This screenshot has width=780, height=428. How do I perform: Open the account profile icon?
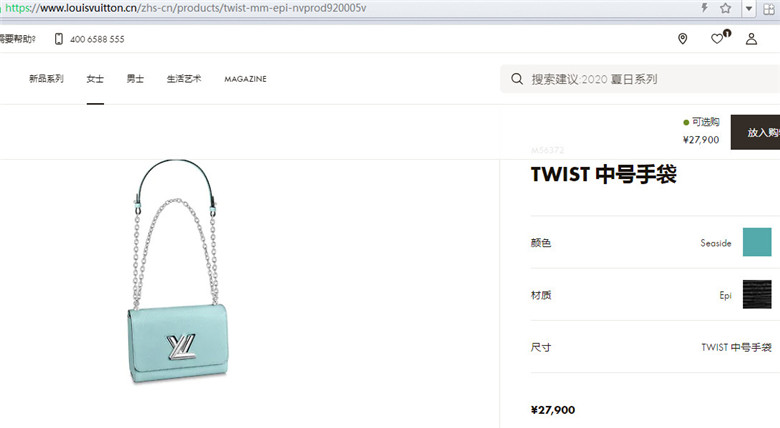pos(751,39)
